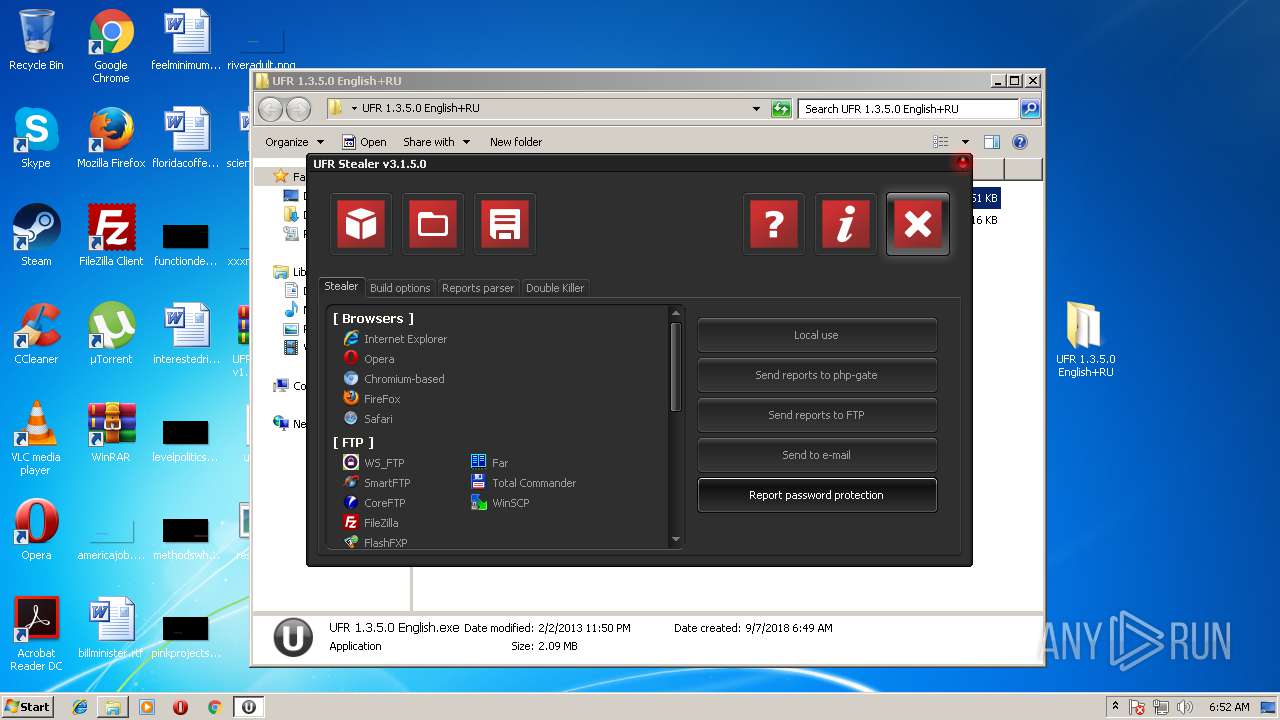This screenshot has height=720, width=1280.
Task: Open the Share with dropdown in Explorer
Action: (x=436, y=142)
